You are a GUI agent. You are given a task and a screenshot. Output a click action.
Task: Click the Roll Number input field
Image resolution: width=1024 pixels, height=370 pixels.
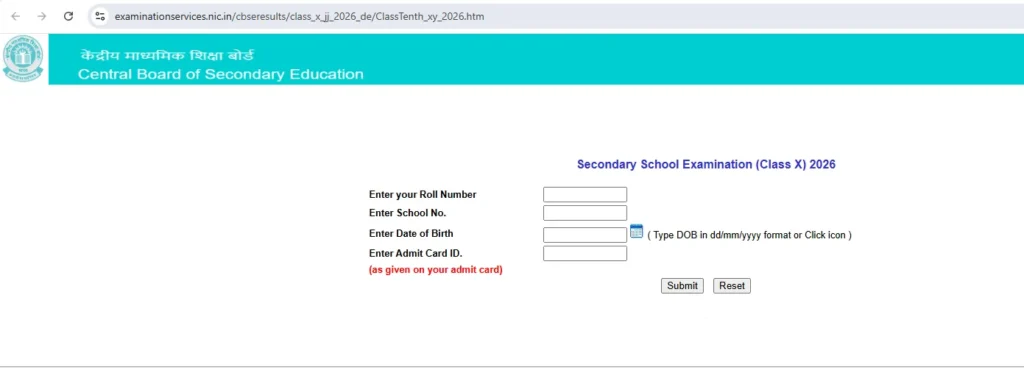tap(584, 194)
